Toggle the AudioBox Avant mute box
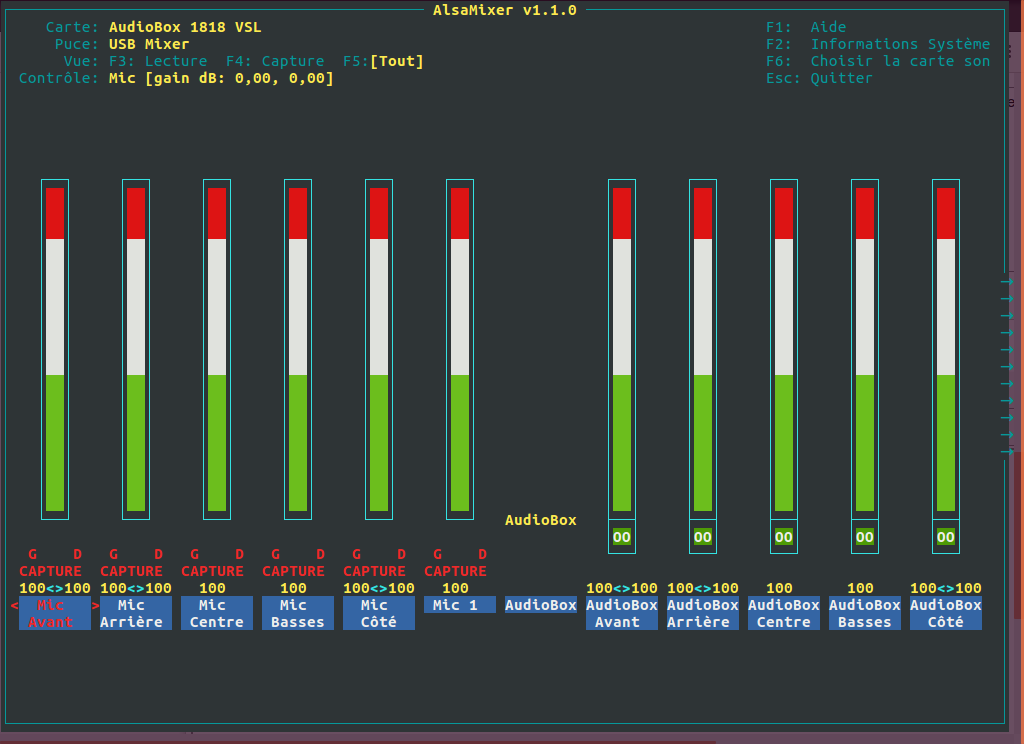 (622, 537)
